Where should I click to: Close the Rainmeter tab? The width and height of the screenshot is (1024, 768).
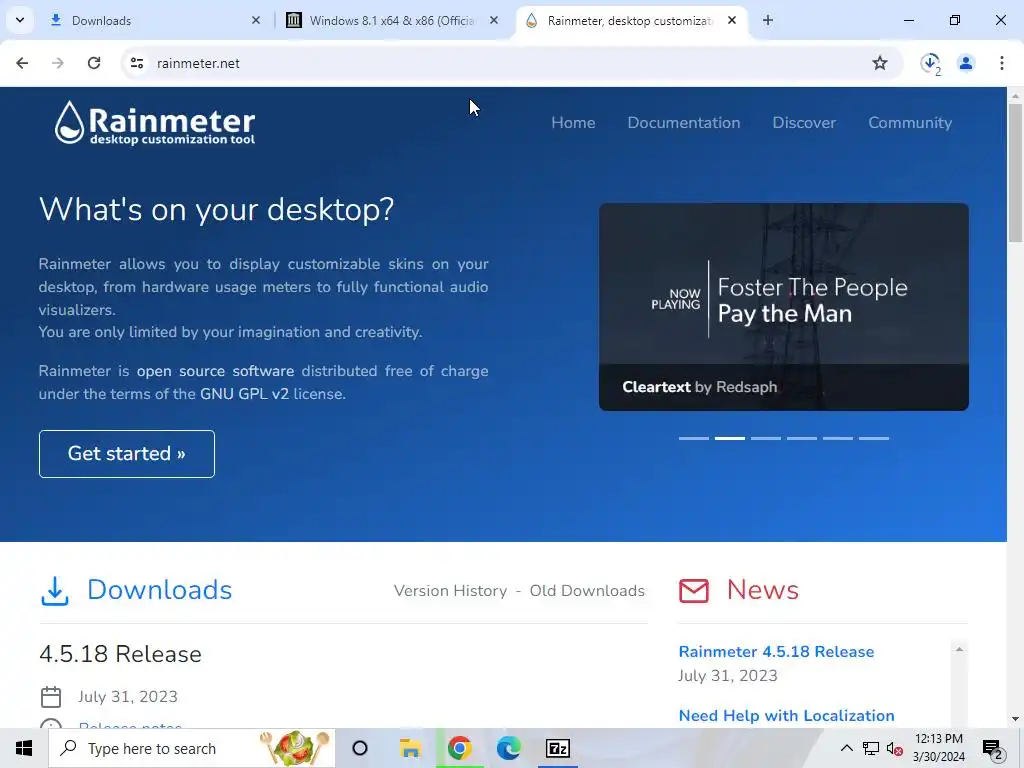tap(732, 20)
